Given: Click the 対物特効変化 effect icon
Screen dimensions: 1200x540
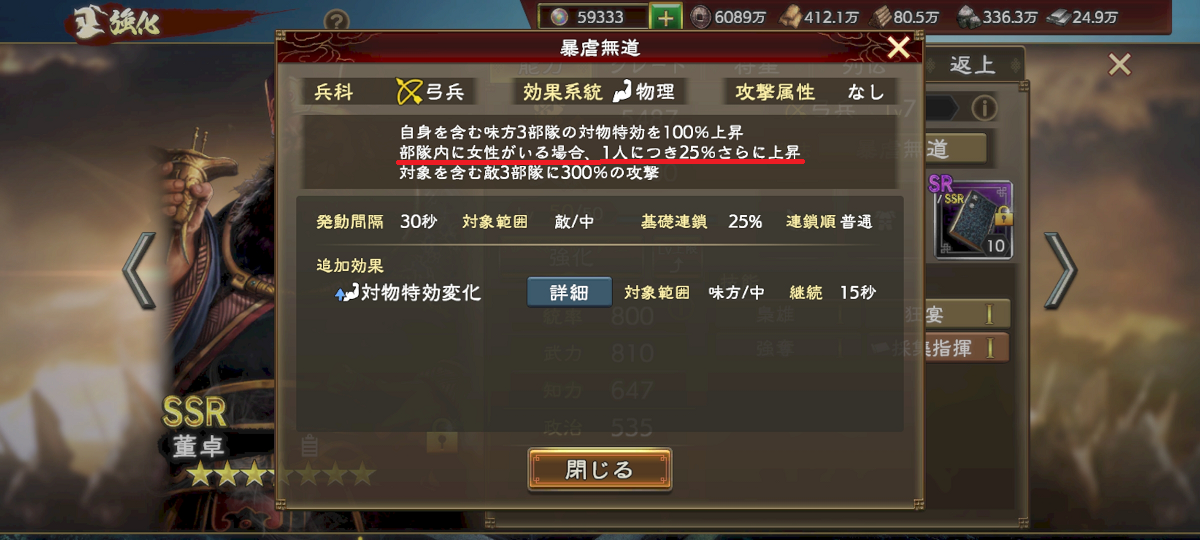Looking at the screenshot, I should tap(346, 293).
